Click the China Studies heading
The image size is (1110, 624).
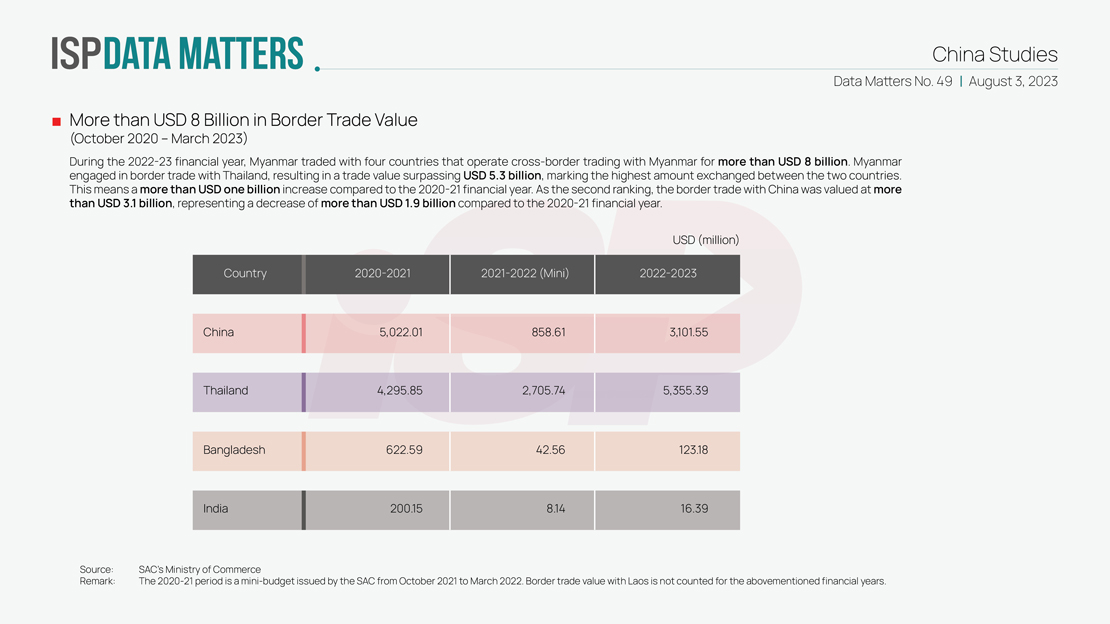pos(994,54)
